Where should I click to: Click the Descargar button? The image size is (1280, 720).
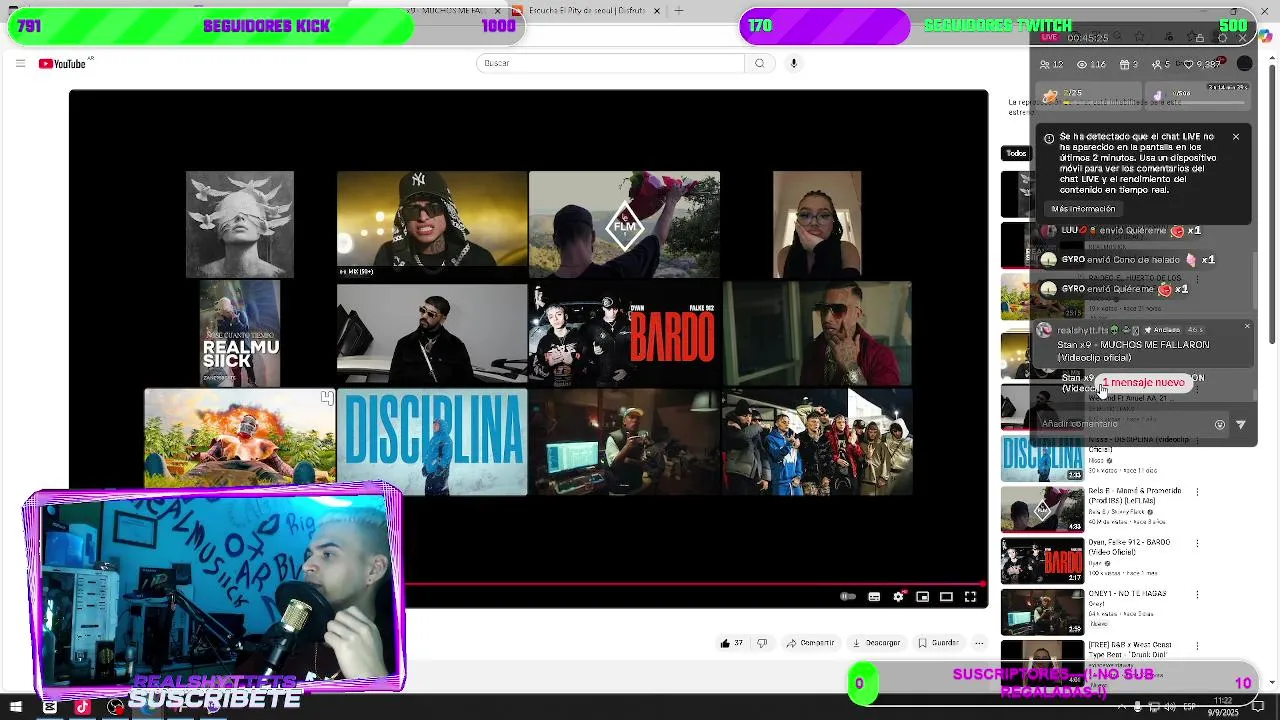[877, 643]
